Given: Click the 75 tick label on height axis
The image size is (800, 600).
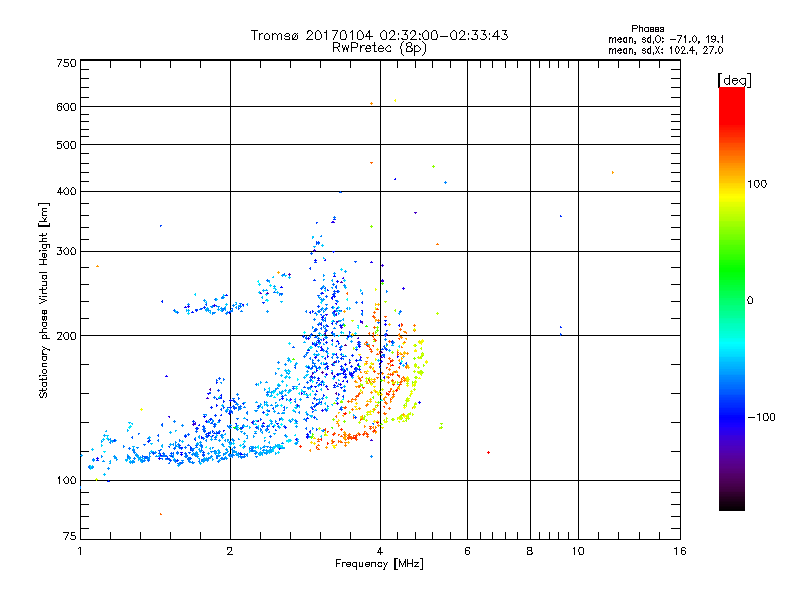Looking at the screenshot, I should pyautogui.click(x=70, y=536).
